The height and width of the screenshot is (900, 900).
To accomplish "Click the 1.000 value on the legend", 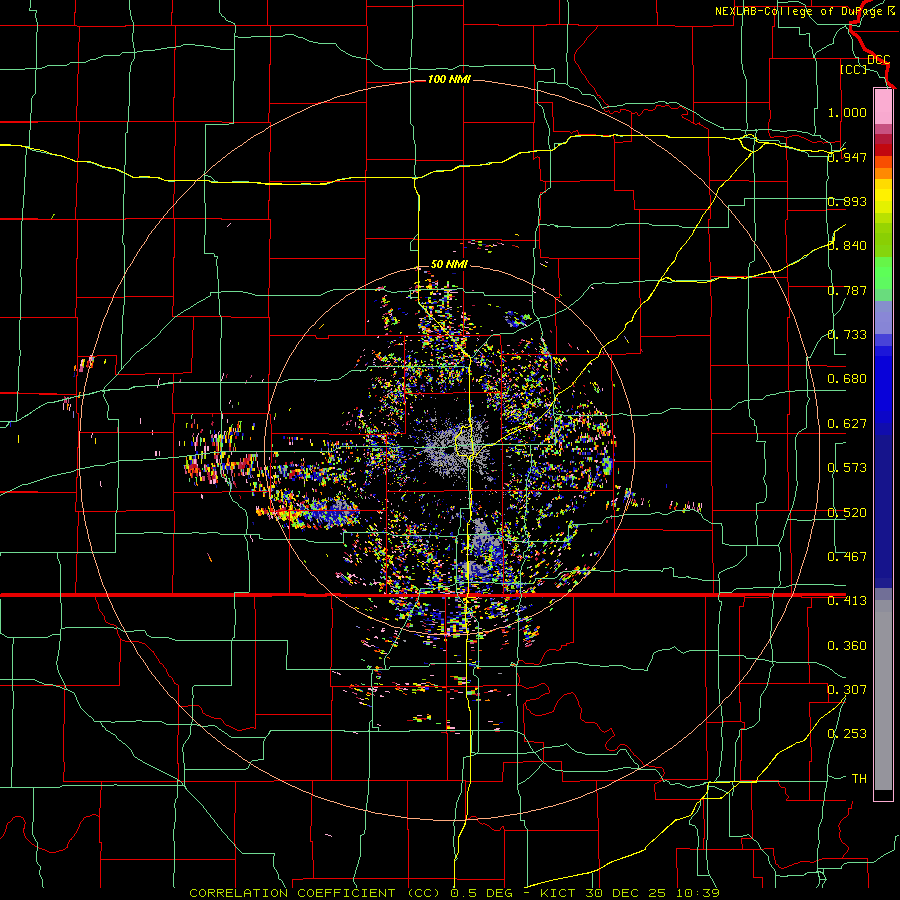I will click(x=847, y=112).
